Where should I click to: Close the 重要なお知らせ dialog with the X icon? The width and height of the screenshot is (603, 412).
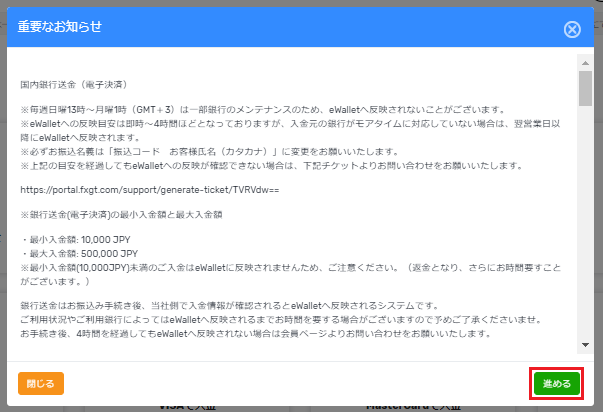pyautogui.click(x=572, y=29)
